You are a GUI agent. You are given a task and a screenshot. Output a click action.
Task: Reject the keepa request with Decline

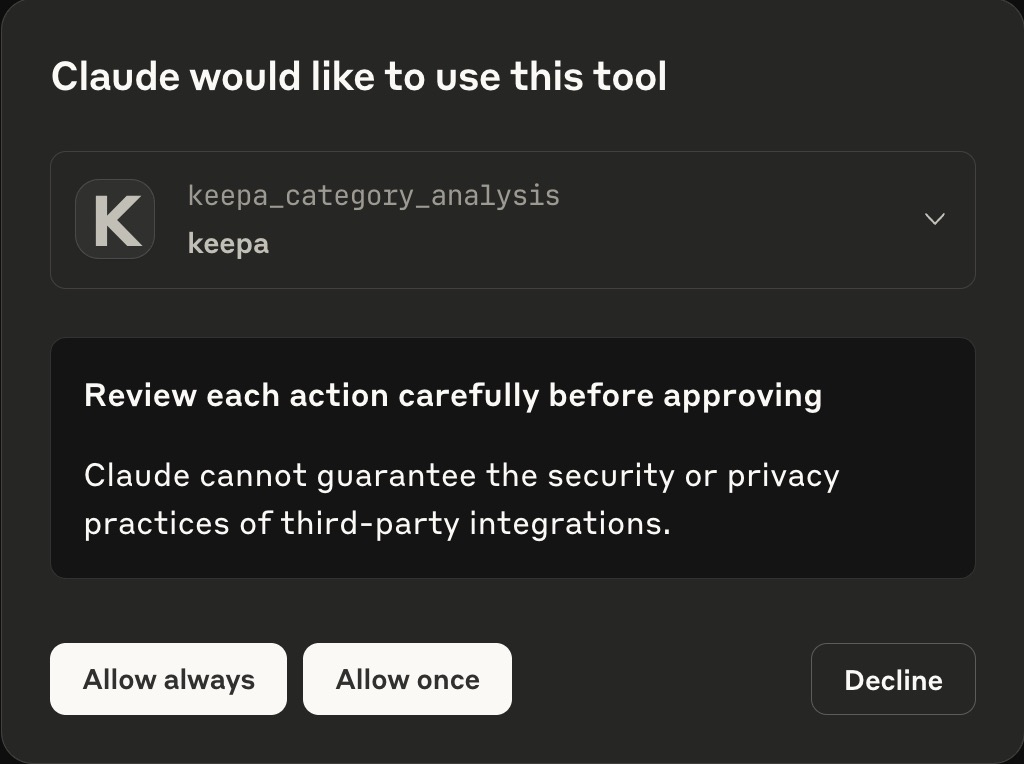tap(893, 679)
